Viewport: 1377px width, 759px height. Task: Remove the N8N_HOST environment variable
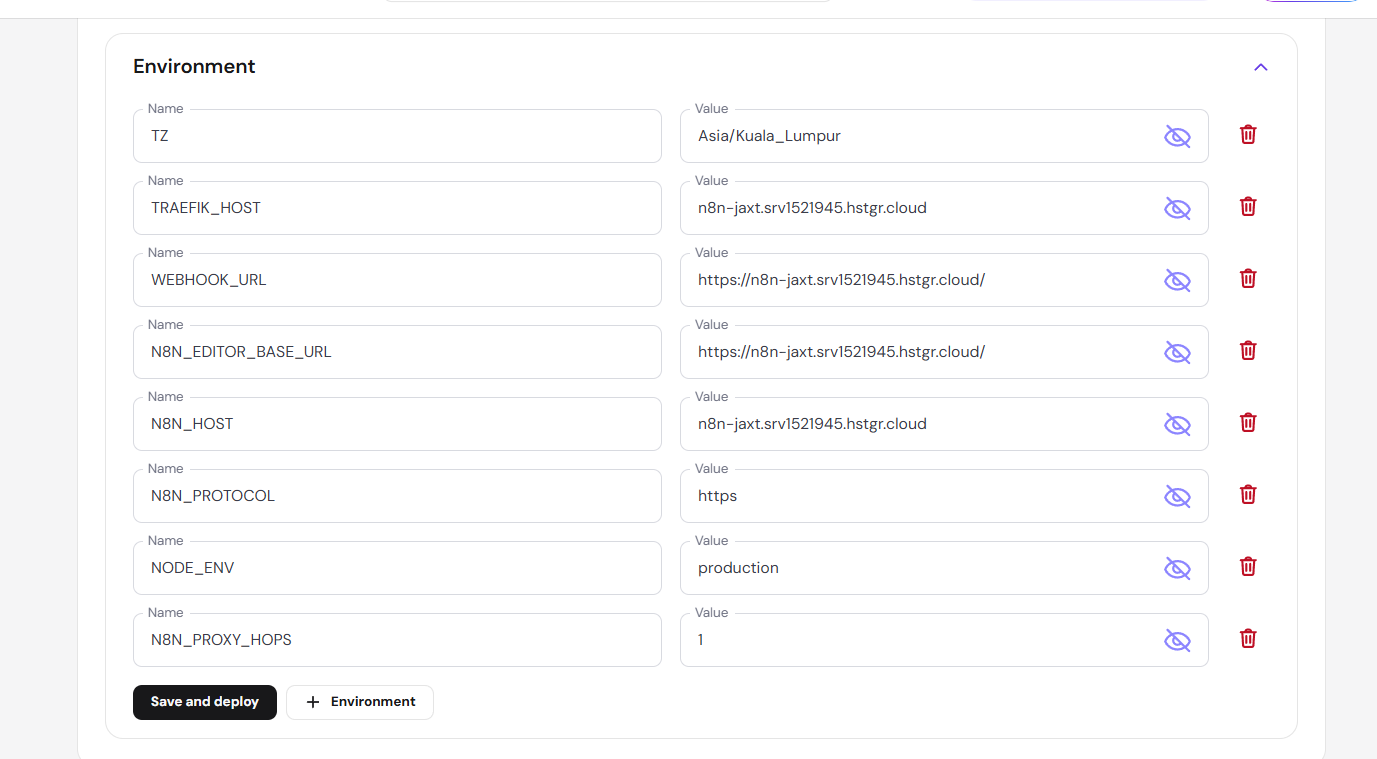click(x=1248, y=423)
